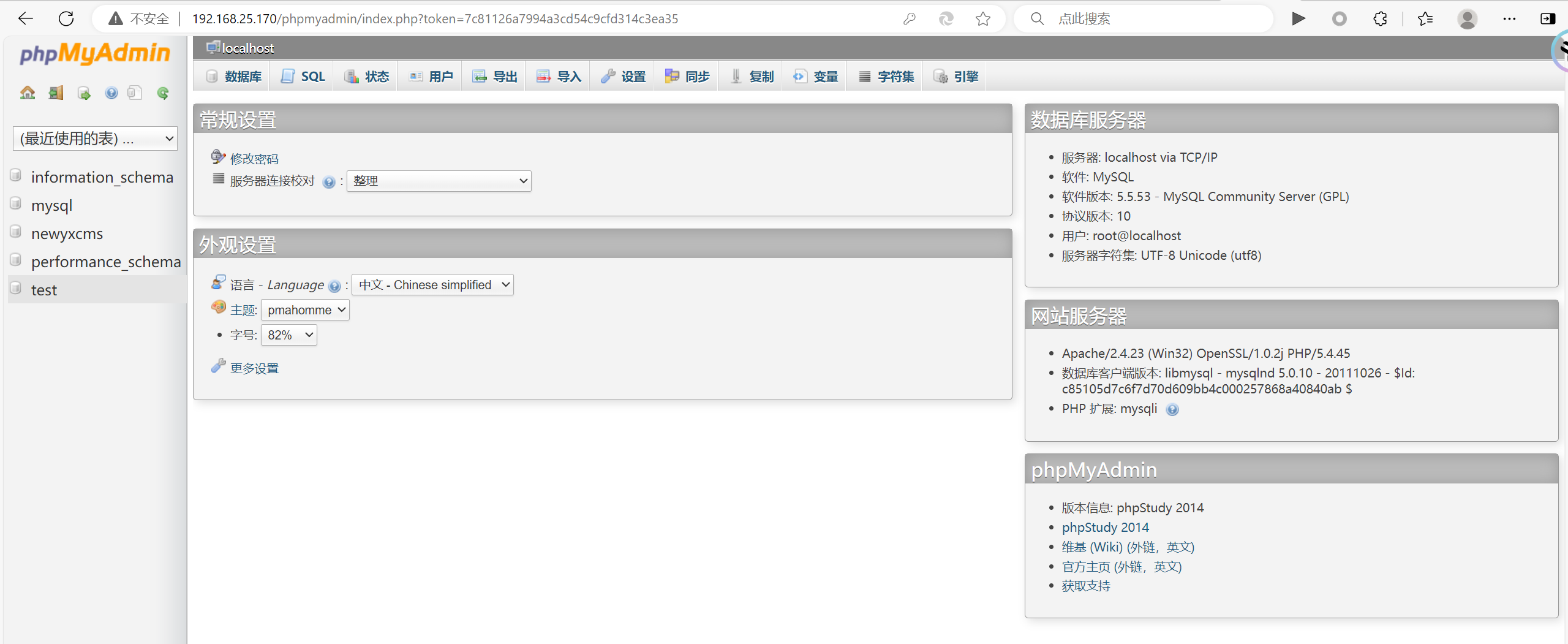
Task: Click the 主题 link
Action: point(243,311)
